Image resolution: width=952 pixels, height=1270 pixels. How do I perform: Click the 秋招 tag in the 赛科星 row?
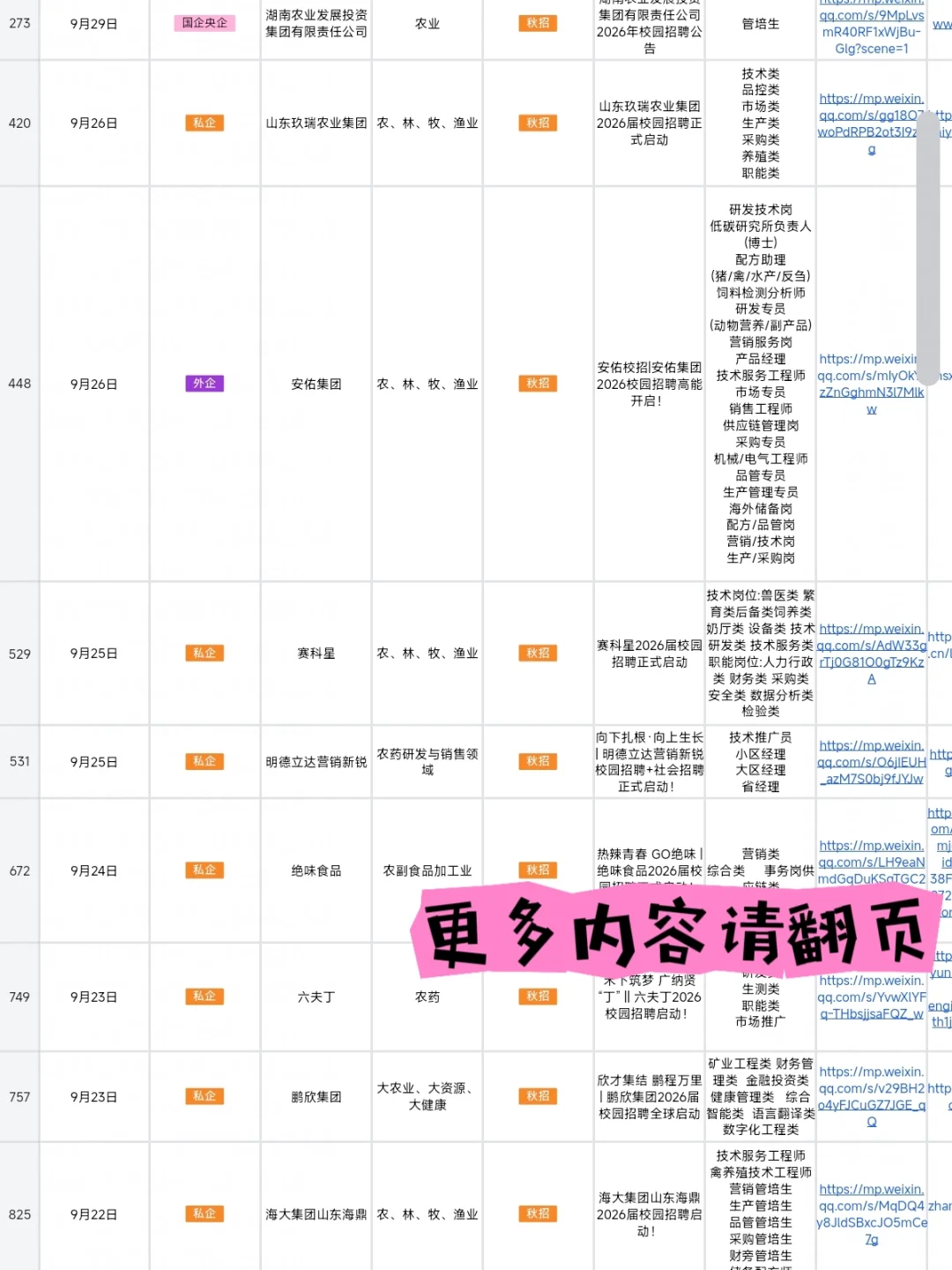coord(538,653)
